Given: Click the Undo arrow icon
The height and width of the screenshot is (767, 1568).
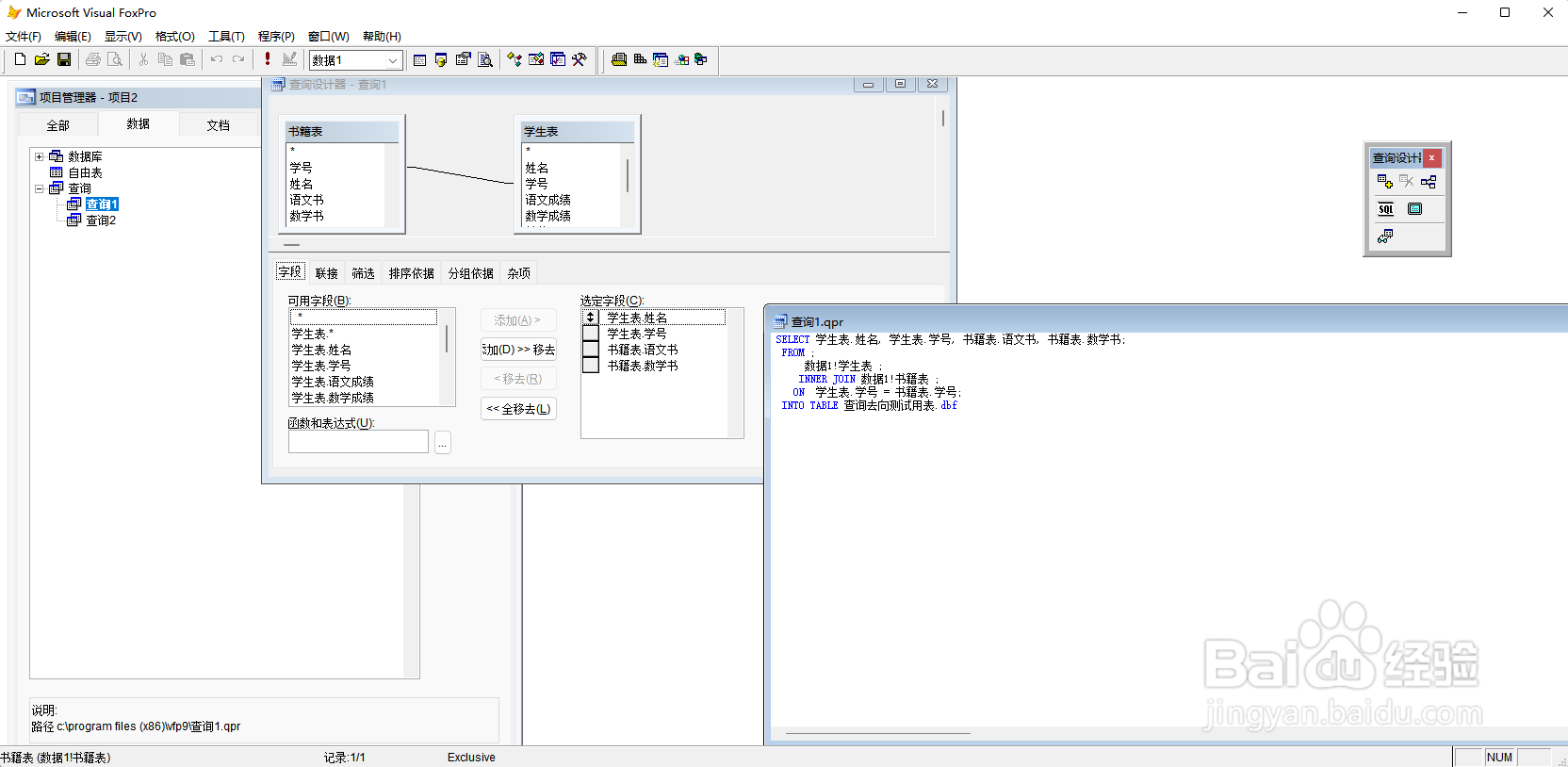Looking at the screenshot, I should (216, 59).
